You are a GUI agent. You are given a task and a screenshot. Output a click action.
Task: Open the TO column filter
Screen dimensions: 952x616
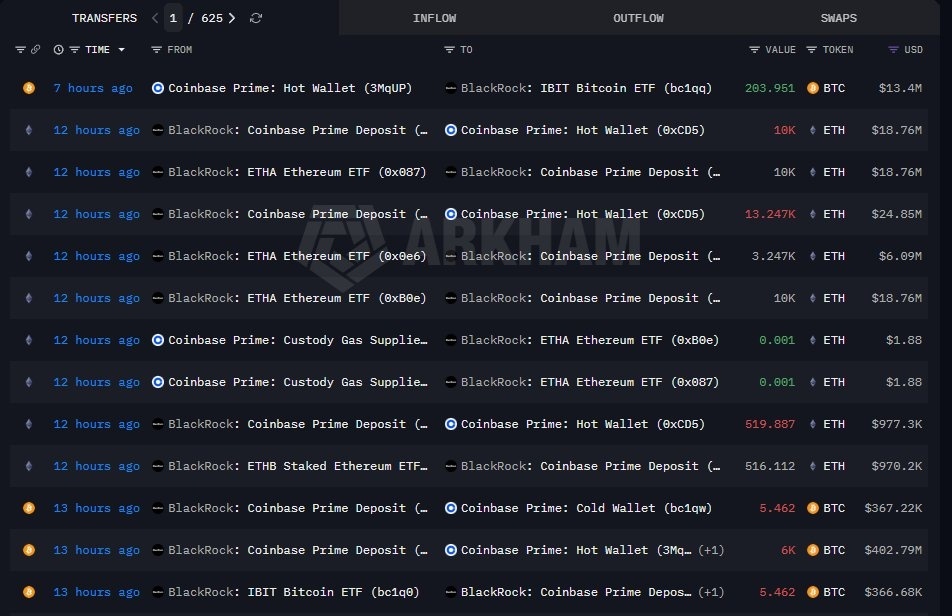(x=449, y=50)
